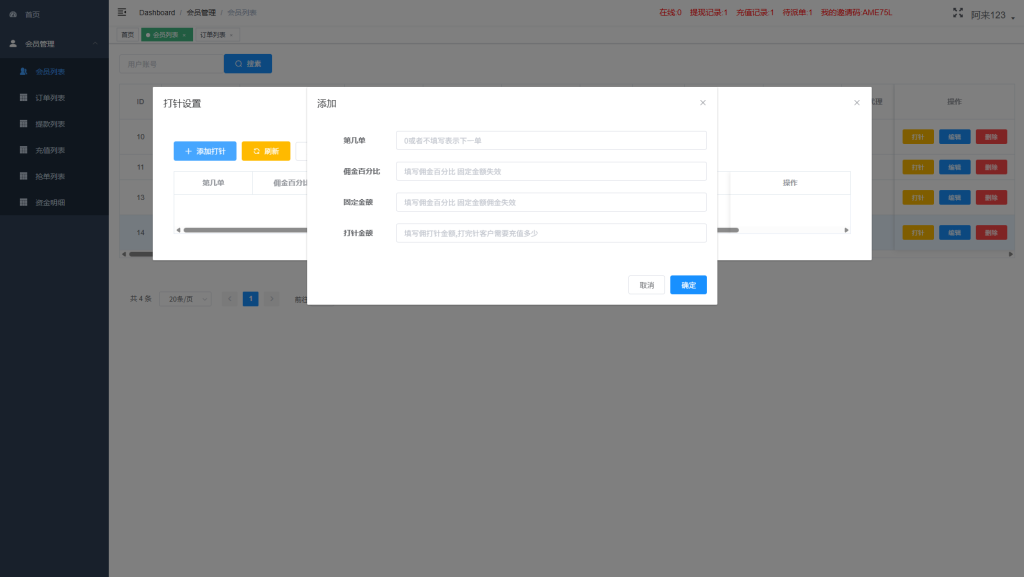Click the home icon beside 首页 in sidebar

point(15,14)
